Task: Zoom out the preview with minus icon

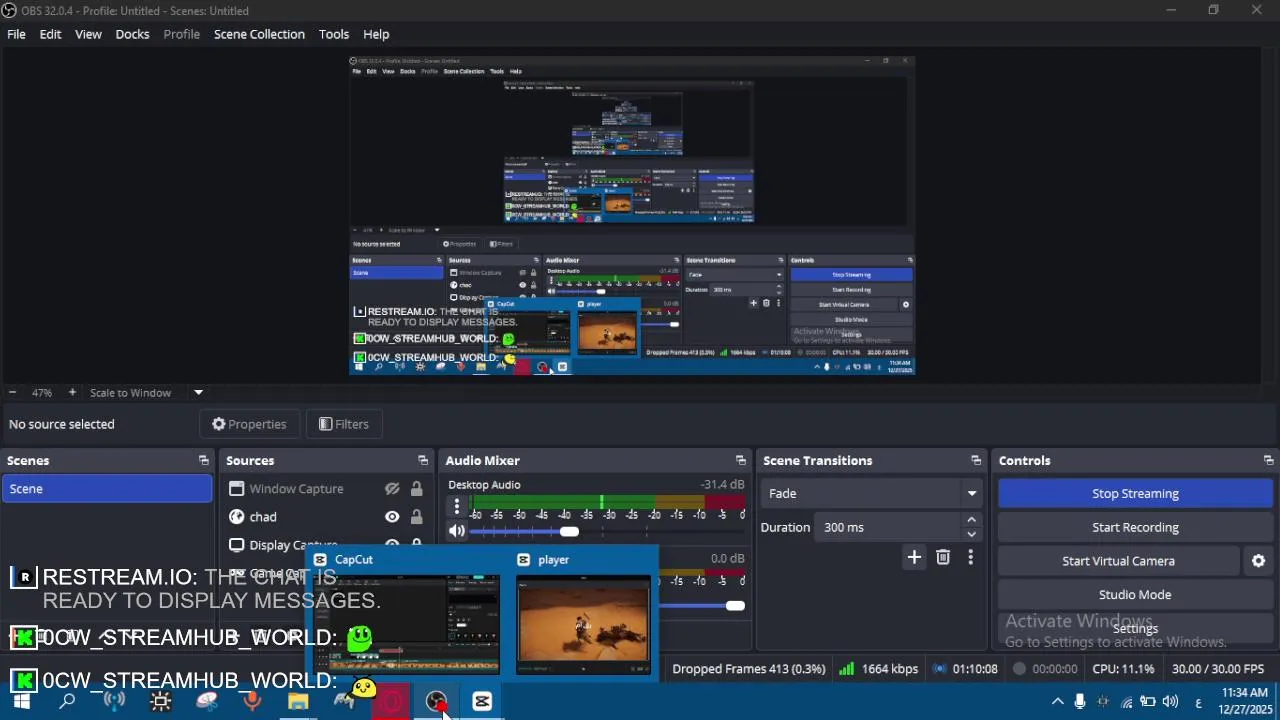Action: click(12, 393)
